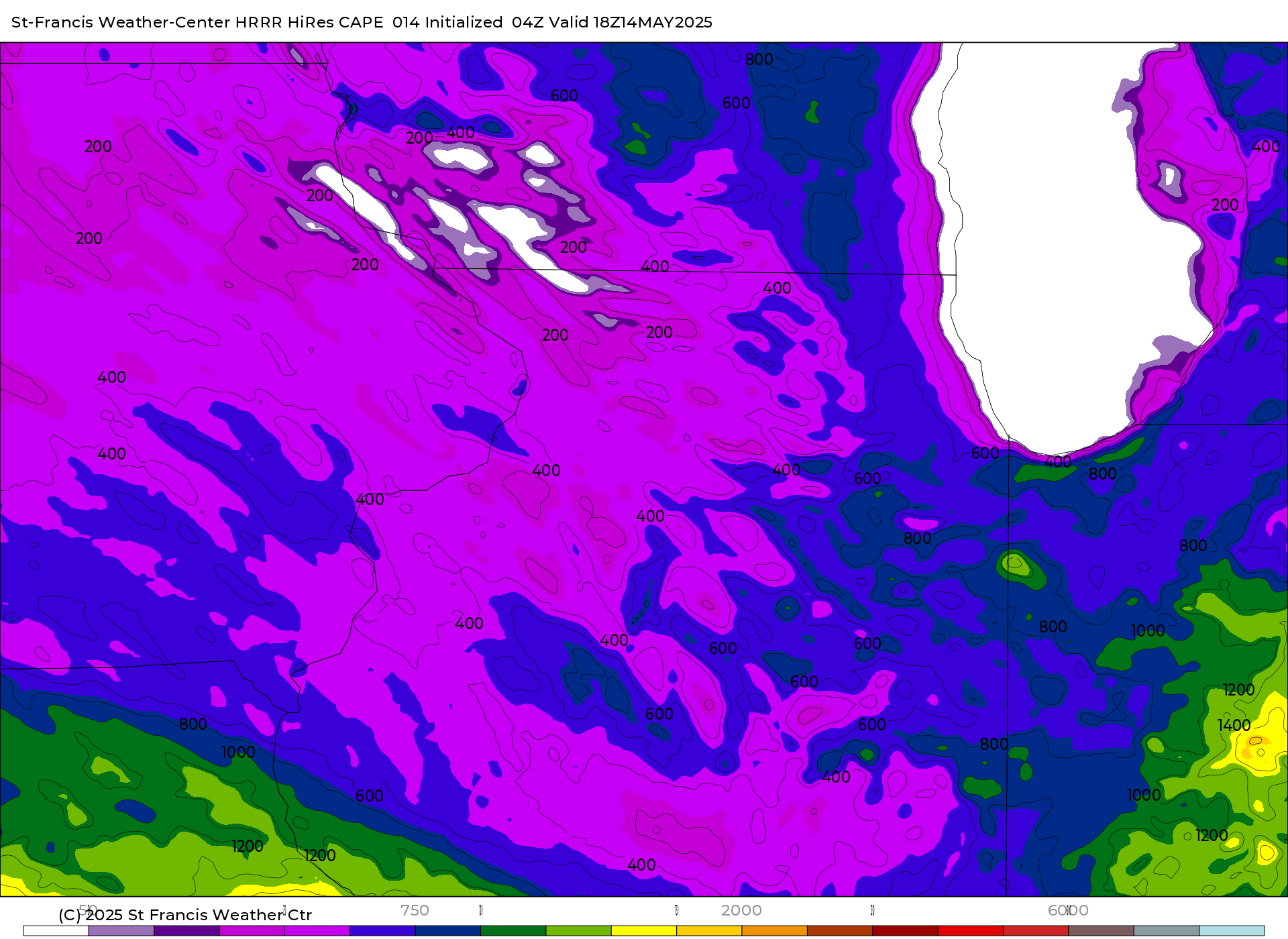Click the '2000' color bar label
The height and width of the screenshot is (939, 1288).
(741, 910)
